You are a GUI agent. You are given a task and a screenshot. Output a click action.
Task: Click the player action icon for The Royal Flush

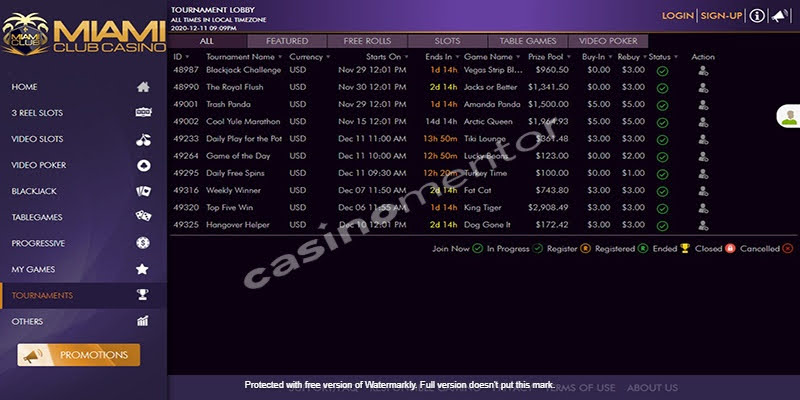point(703,88)
